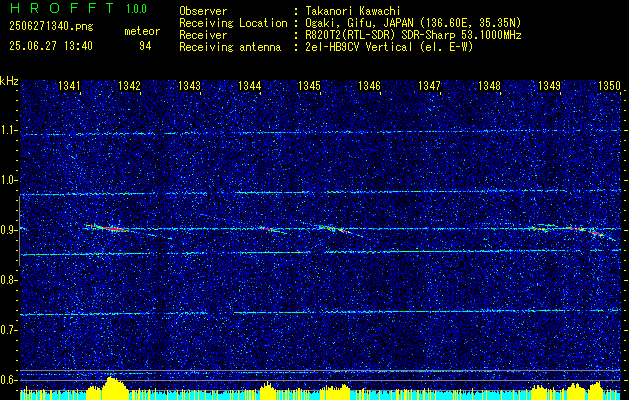
Task: Click the 1.0 kHz frequency axis label
Action: click(x=8, y=181)
